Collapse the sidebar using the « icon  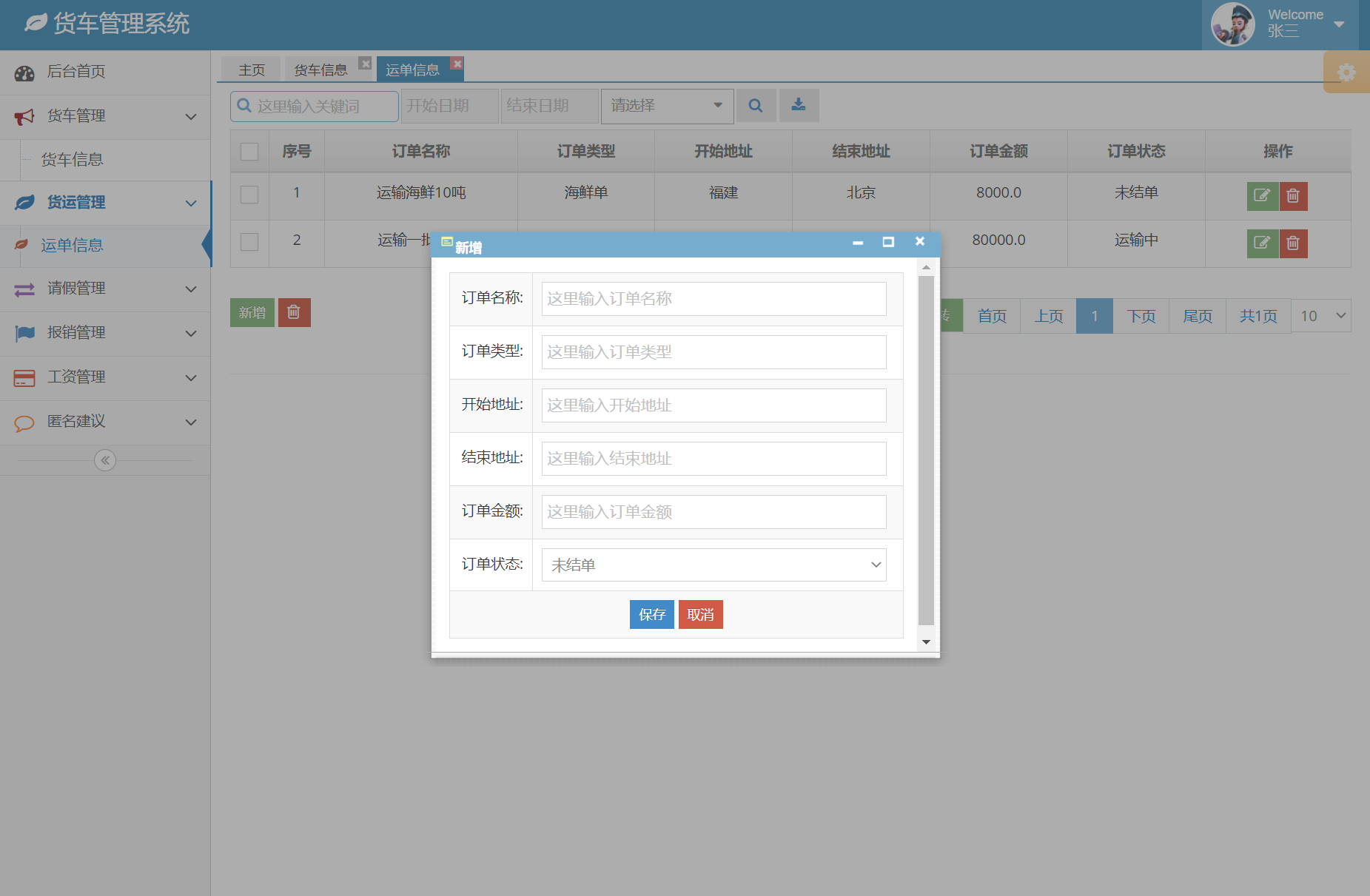click(x=104, y=459)
